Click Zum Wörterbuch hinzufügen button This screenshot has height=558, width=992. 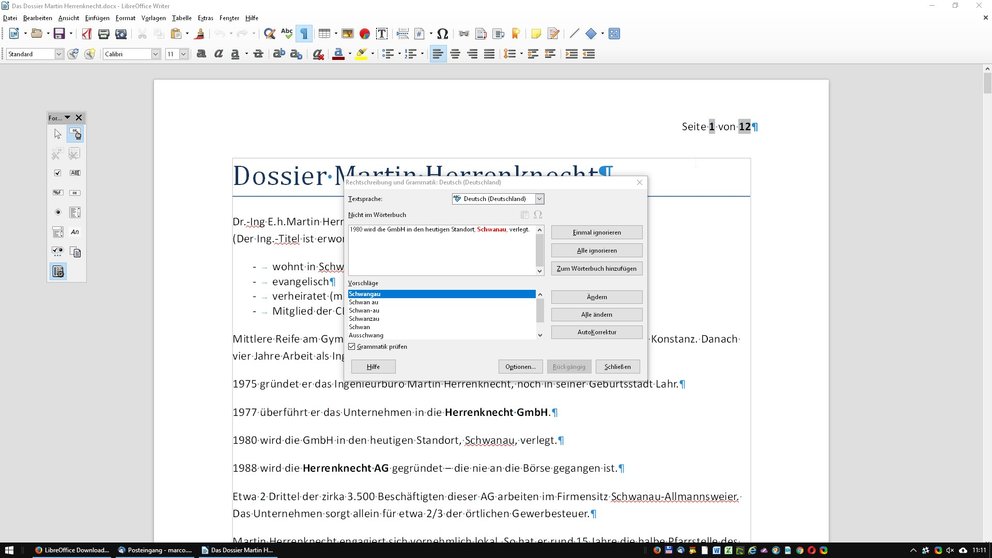(x=597, y=268)
